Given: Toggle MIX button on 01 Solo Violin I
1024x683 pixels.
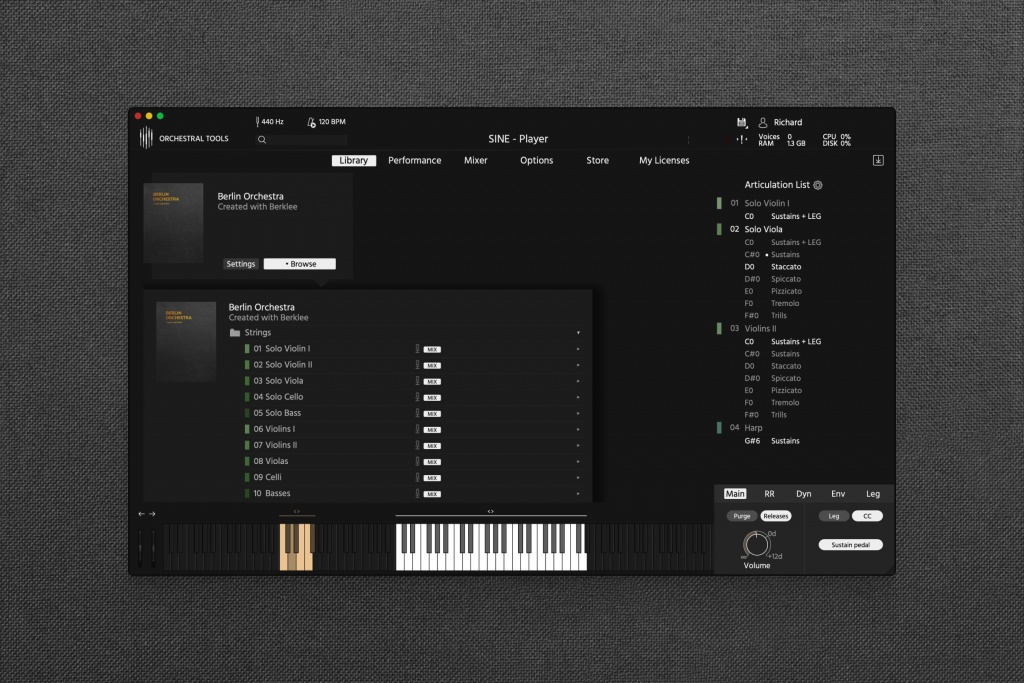Looking at the screenshot, I should (432, 349).
